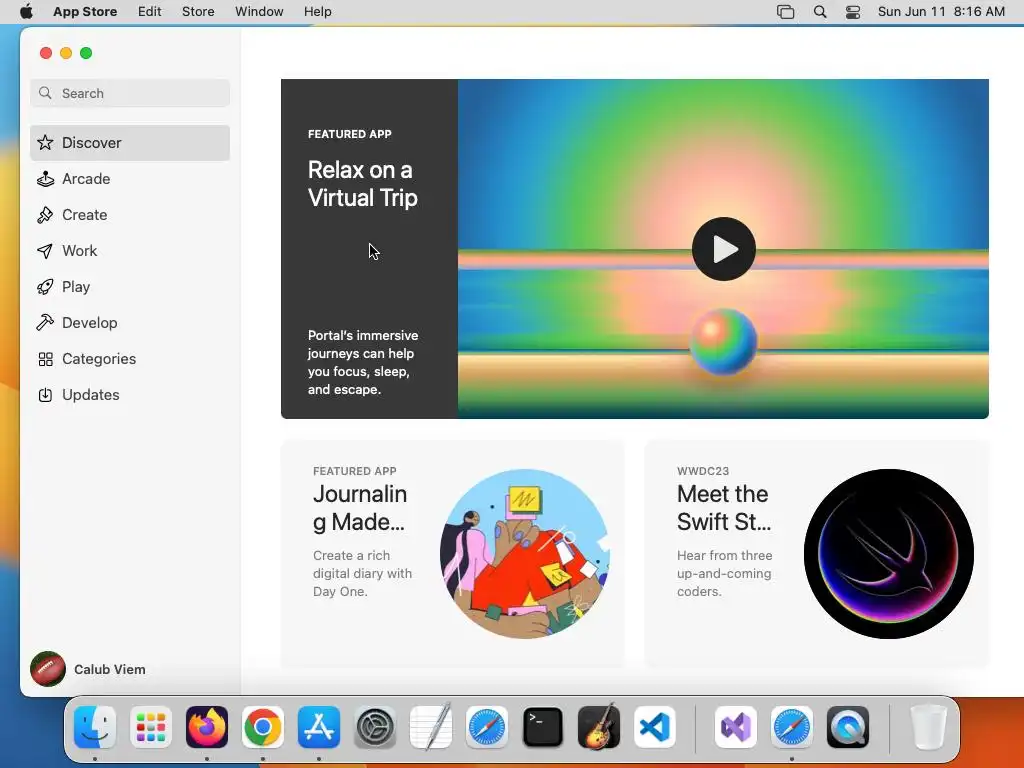The width and height of the screenshot is (1024, 768).
Task: Click the Swift logo artwork
Action: pyautogui.click(x=889, y=554)
